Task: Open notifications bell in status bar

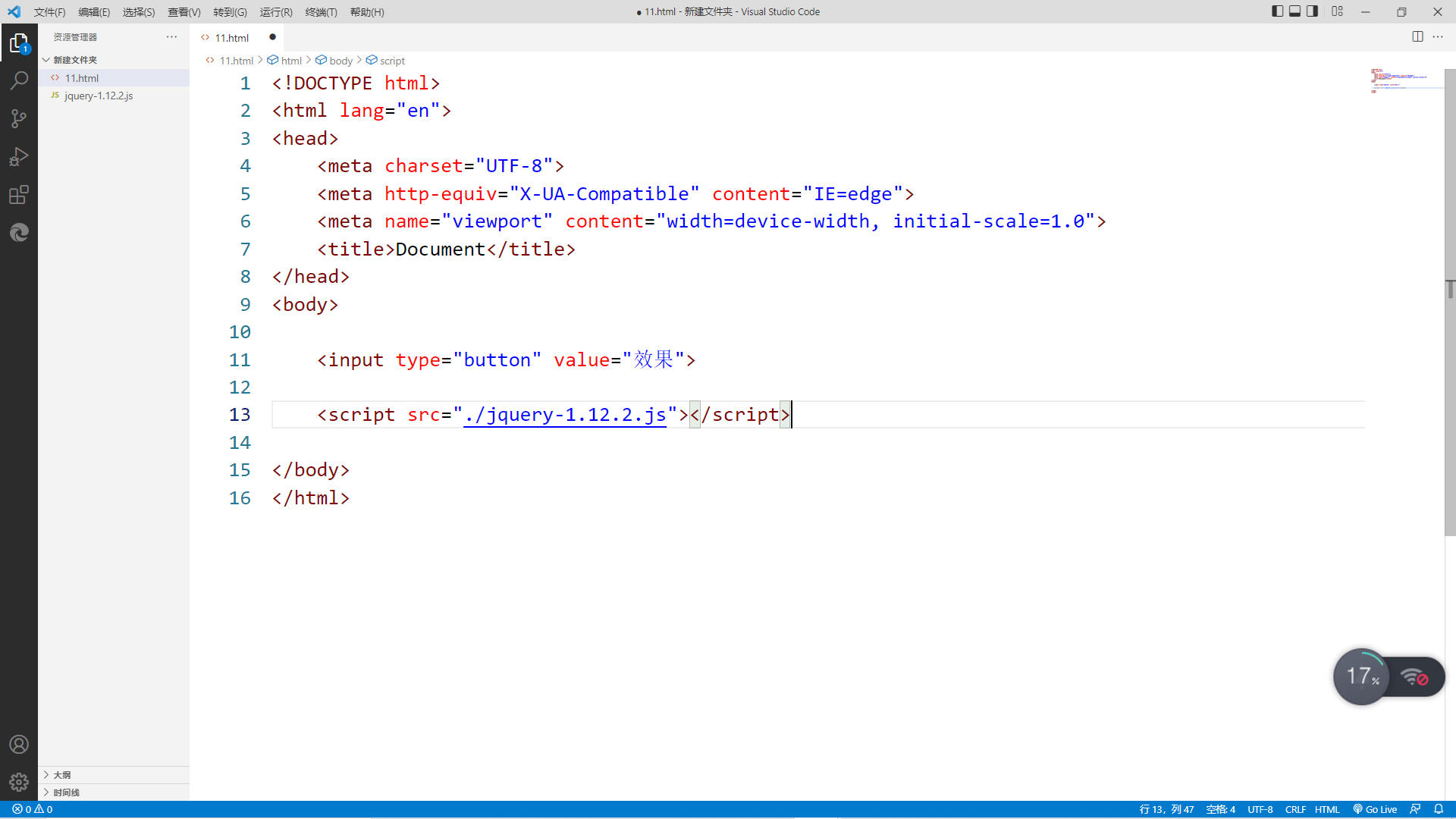Action: click(x=1439, y=809)
